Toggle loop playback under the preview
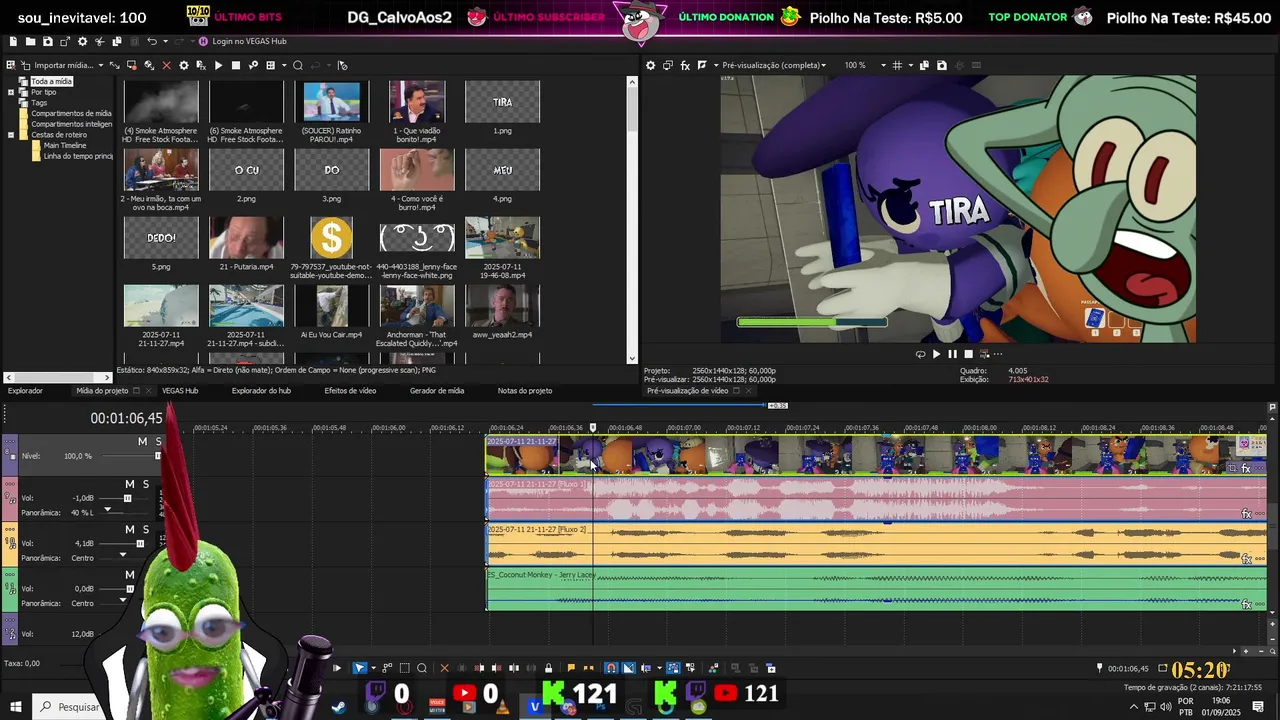The image size is (1280, 720). pos(921,354)
